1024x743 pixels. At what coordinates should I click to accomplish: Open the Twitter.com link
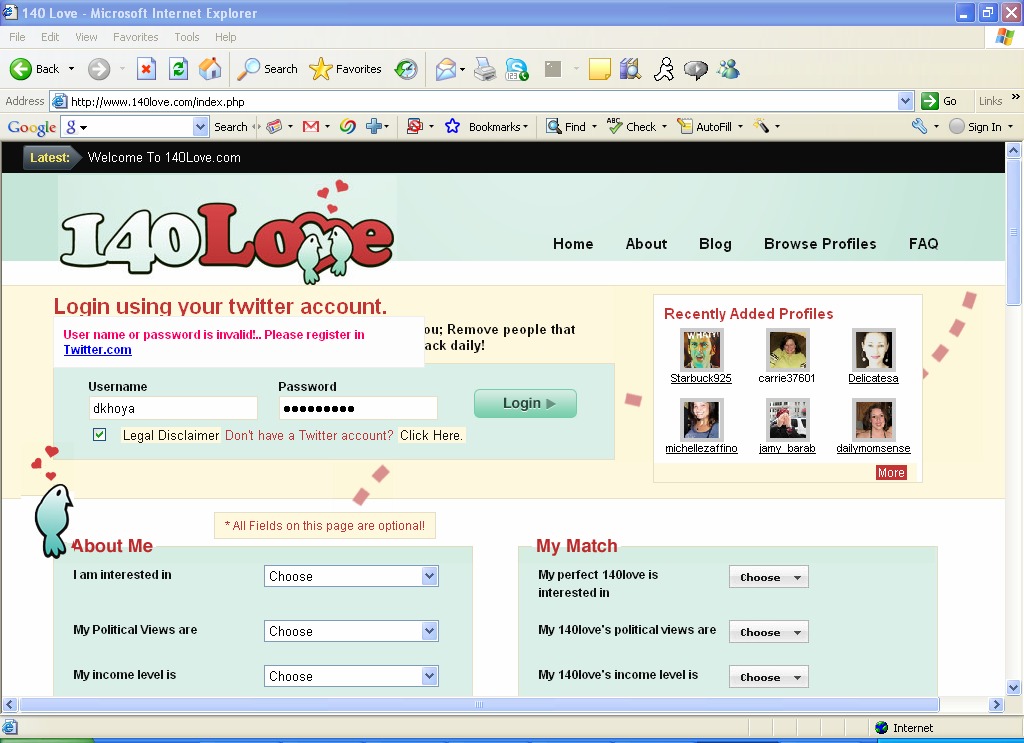97,349
